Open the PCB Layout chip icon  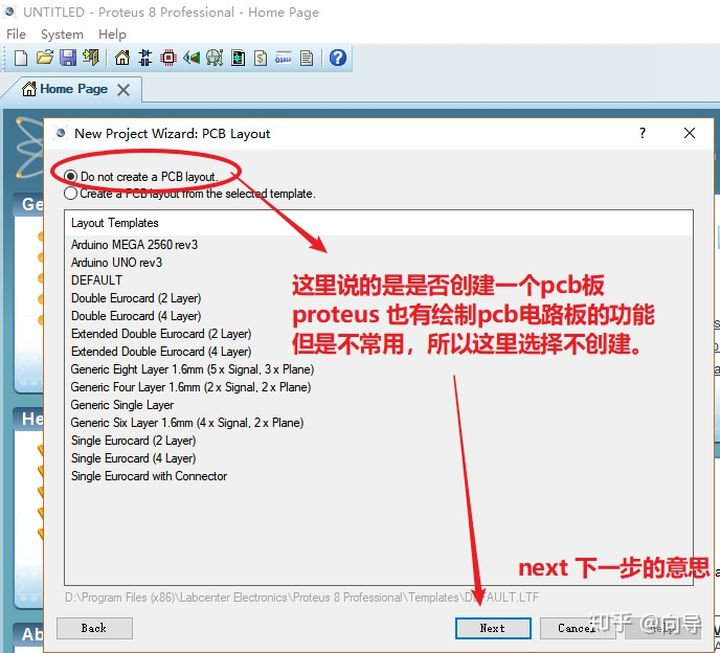[169, 58]
